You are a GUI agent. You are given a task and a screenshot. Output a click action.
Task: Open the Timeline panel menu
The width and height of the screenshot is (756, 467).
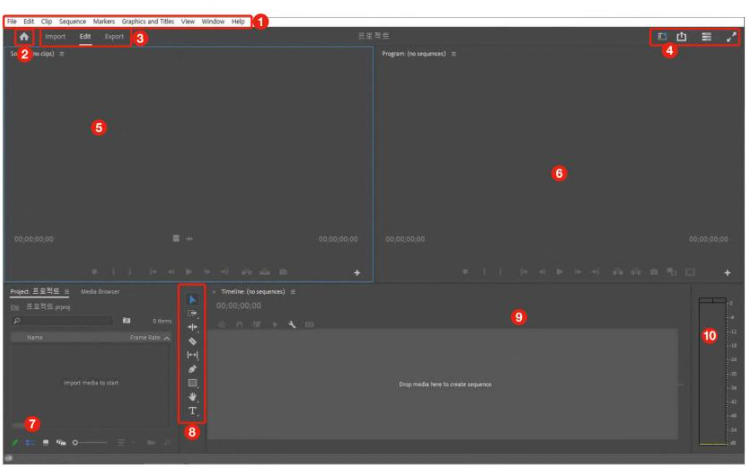[293, 292]
